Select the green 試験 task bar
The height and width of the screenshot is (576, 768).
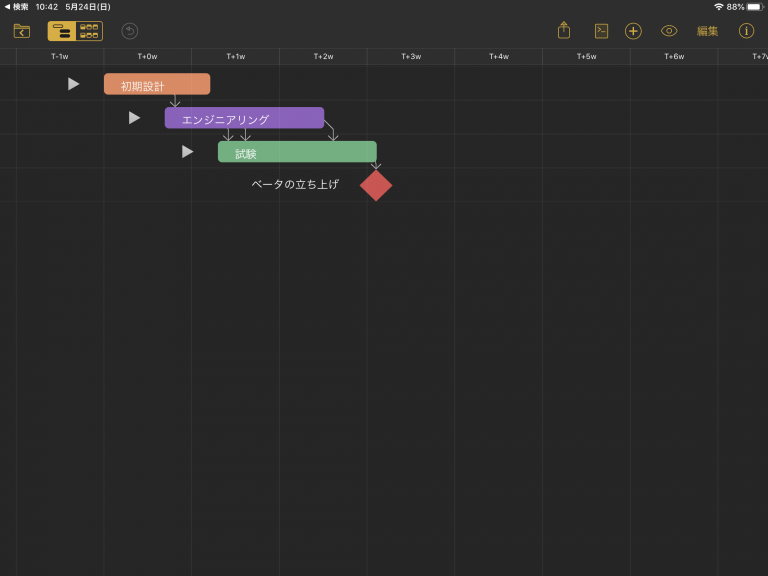pyautogui.click(x=297, y=152)
